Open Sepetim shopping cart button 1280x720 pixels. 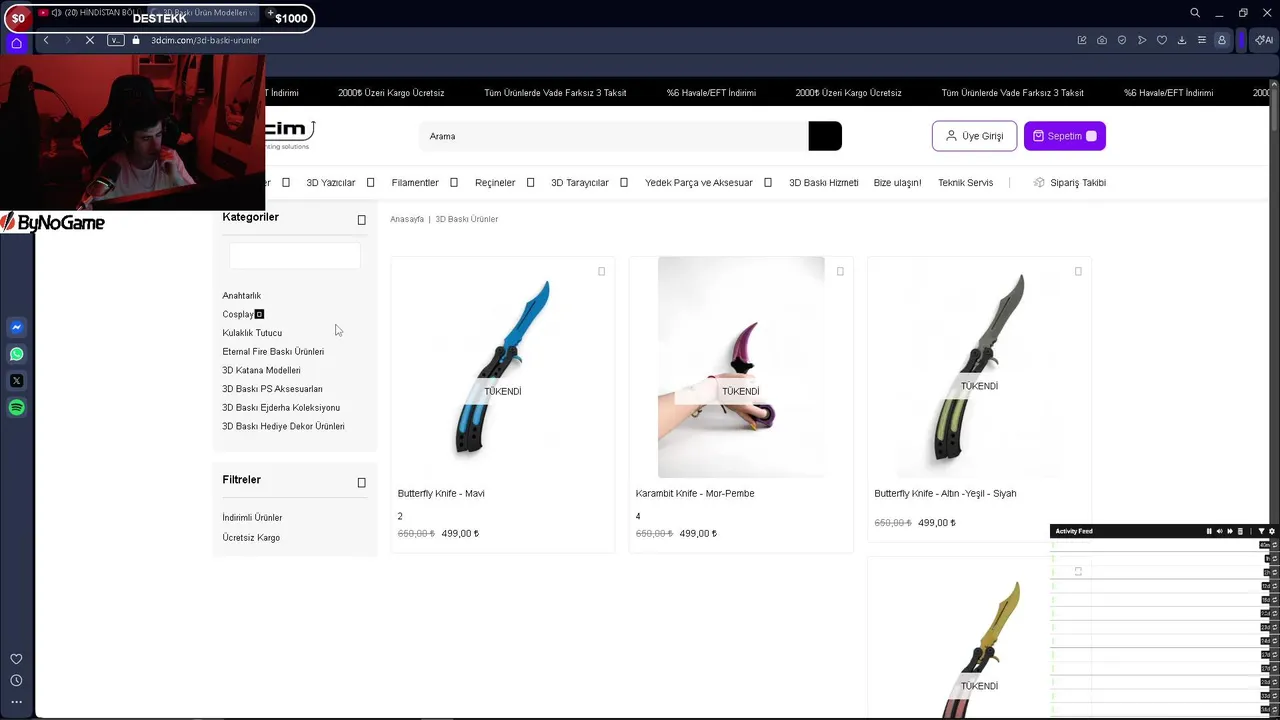coord(1065,136)
